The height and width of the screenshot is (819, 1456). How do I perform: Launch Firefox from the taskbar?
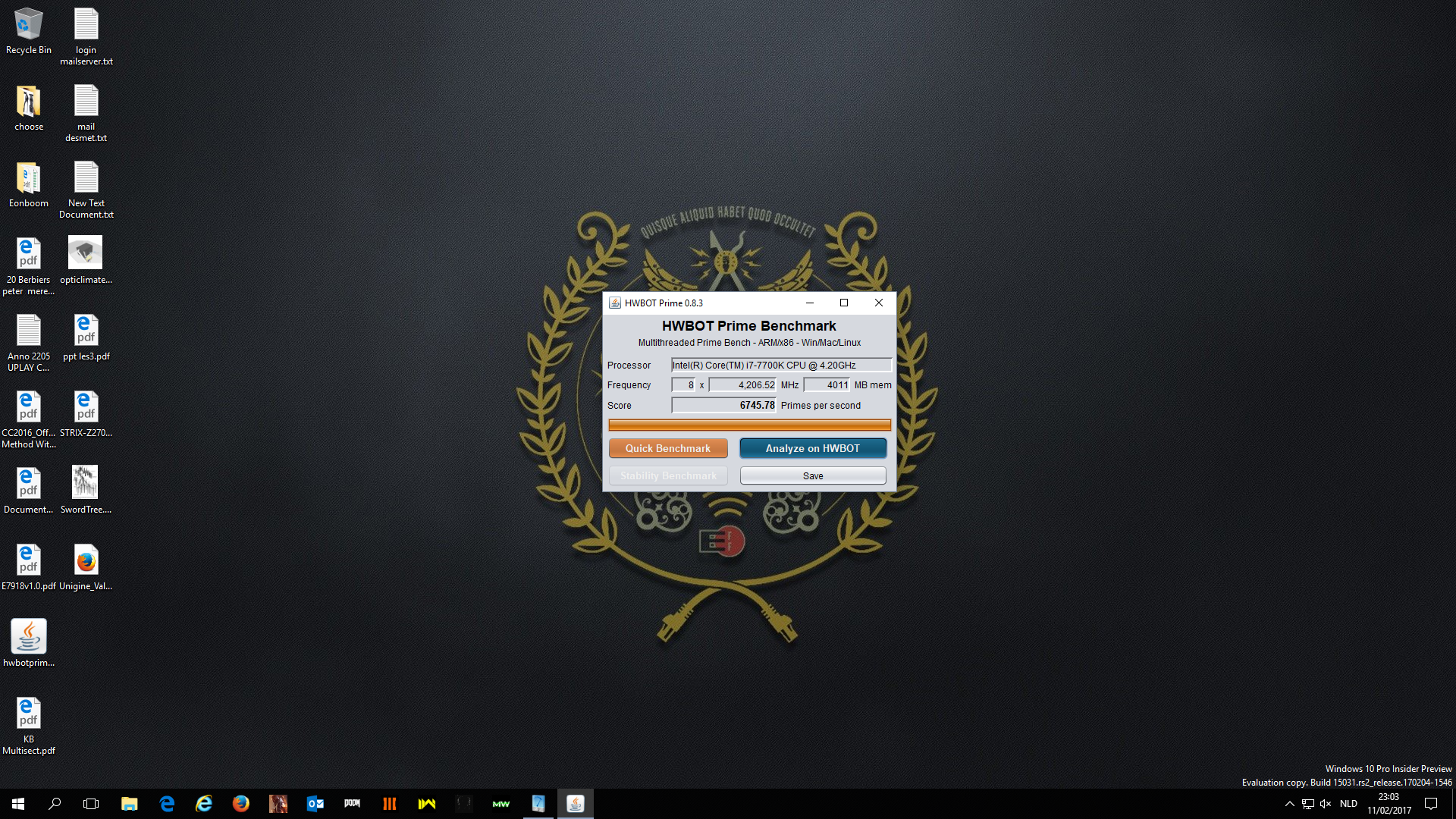coord(241,804)
